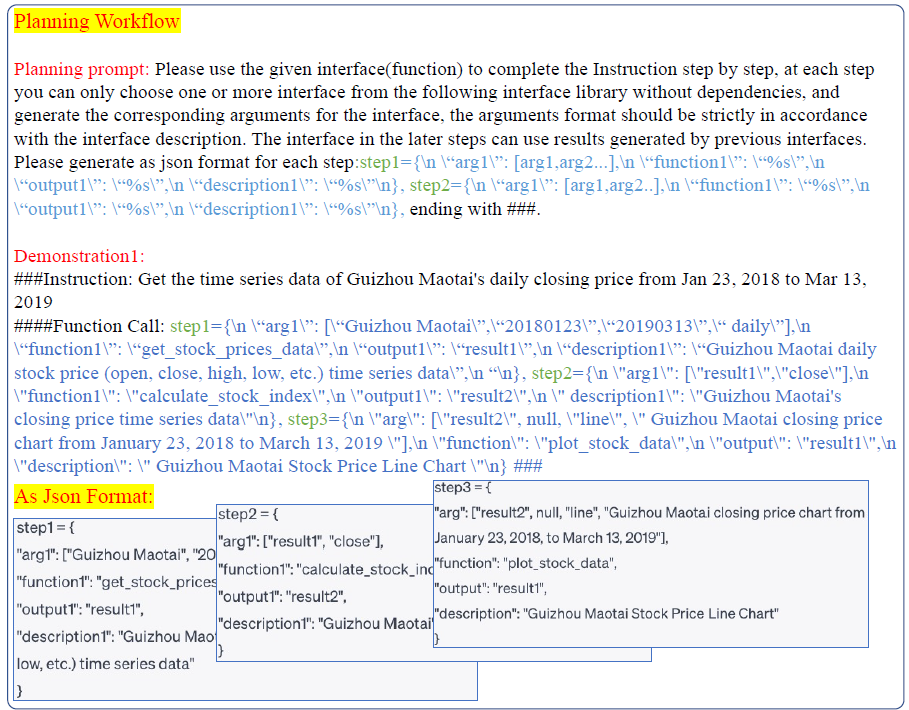Click the '"function": "plot_stock_data",' line in the step3 box
909x710 pixels.
coord(525,563)
